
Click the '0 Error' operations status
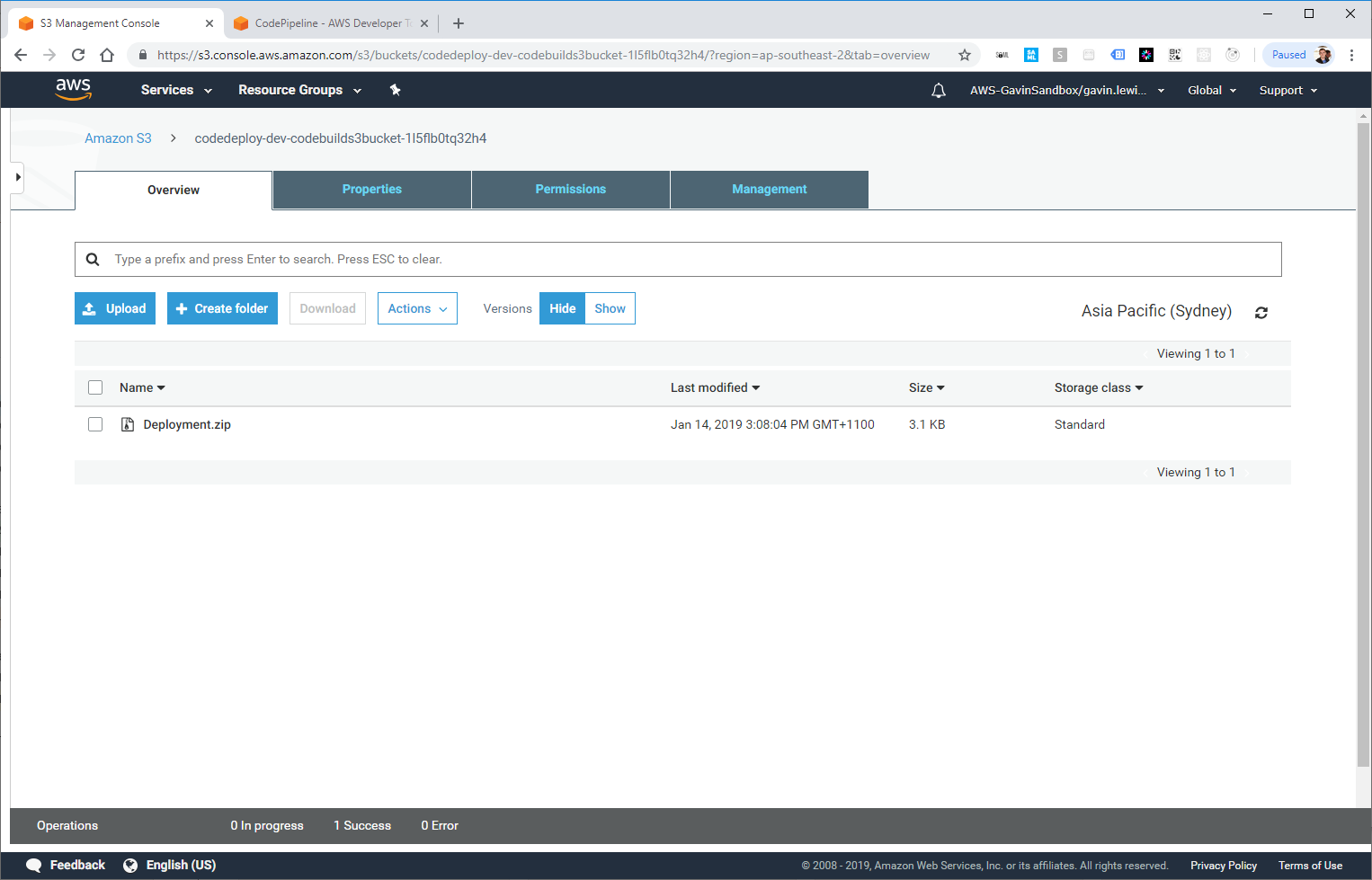click(x=440, y=825)
